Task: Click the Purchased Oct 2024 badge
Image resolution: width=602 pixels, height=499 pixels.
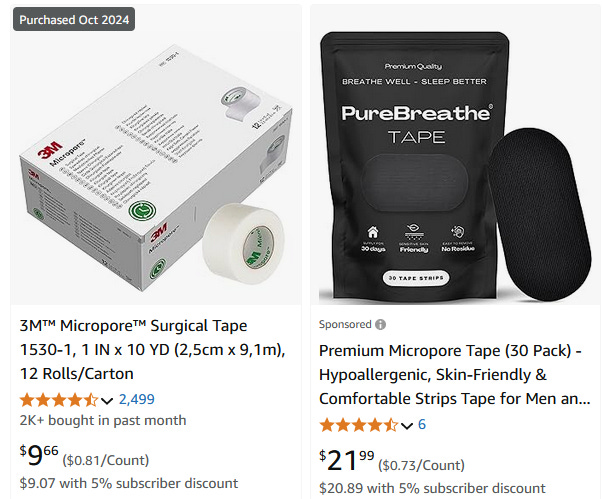Action: tap(74, 19)
